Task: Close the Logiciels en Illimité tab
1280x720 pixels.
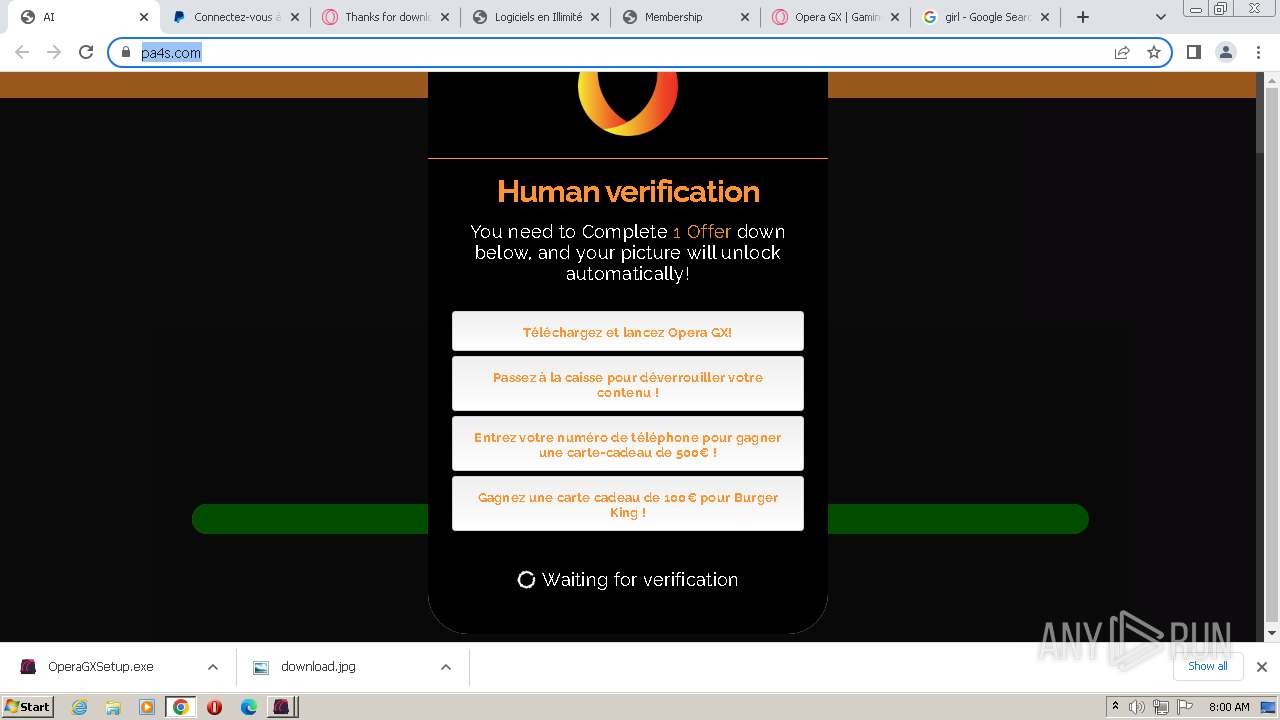Action: [594, 17]
